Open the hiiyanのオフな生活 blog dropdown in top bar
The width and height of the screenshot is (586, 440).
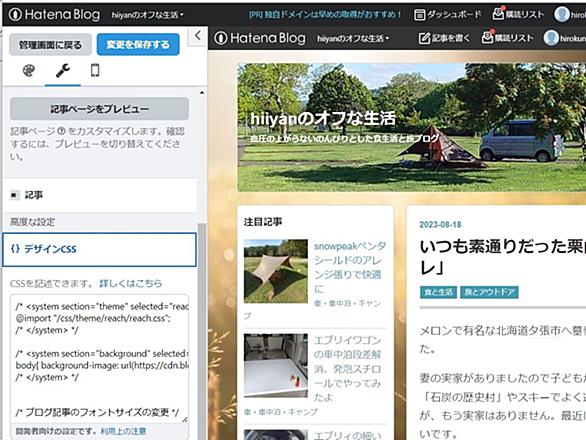148,15
